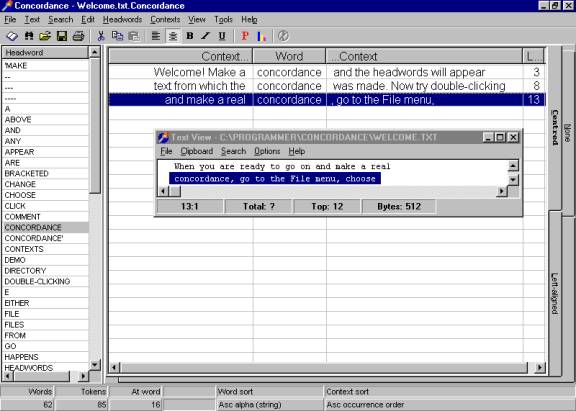
Task: Open Text View's Clipboard menu
Action: point(197,151)
